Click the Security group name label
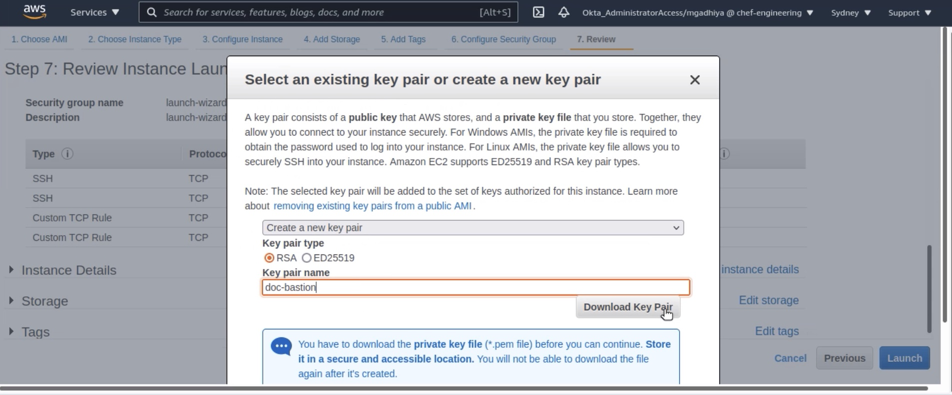 pos(74,103)
